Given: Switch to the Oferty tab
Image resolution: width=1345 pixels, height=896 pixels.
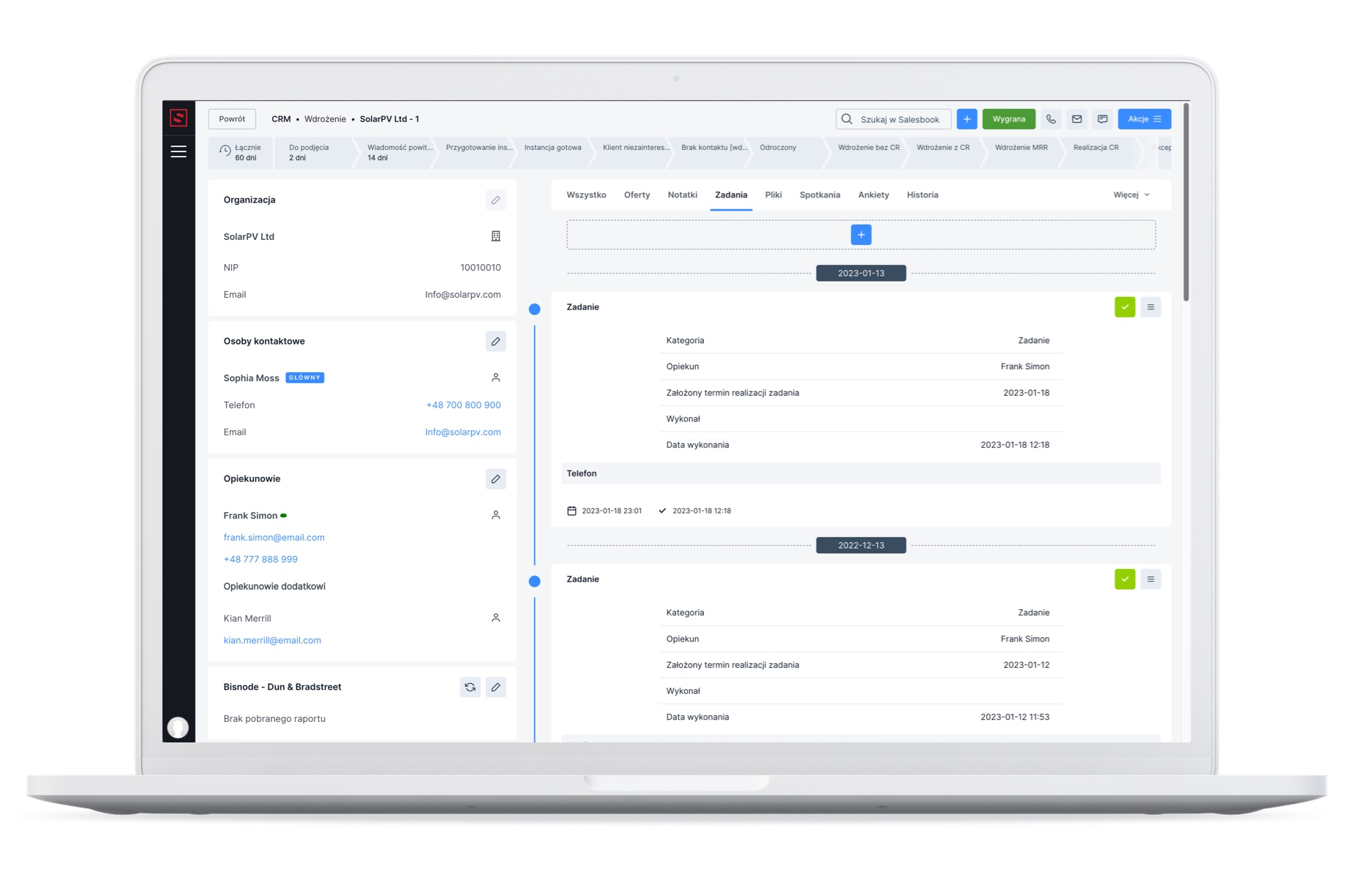Looking at the screenshot, I should [x=637, y=195].
